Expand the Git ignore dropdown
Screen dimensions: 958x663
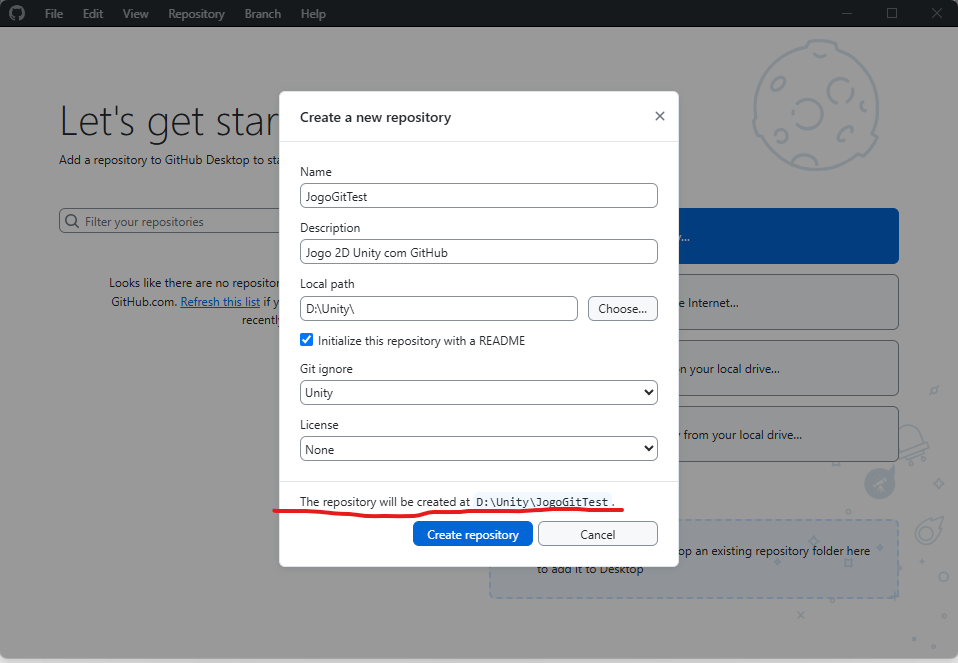[x=478, y=393]
